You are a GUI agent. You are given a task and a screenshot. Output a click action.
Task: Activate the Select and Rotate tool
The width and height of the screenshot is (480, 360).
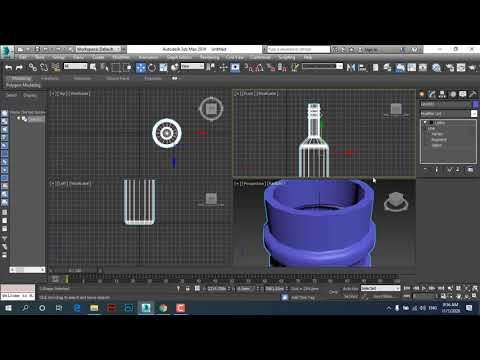click(x=152, y=68)
